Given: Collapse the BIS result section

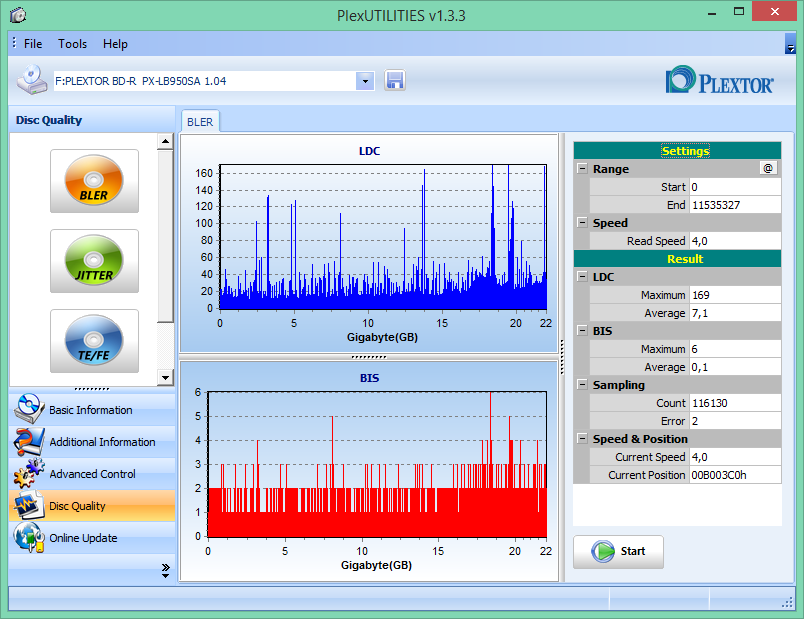Looking at the screenshot, I should [582, 330].
